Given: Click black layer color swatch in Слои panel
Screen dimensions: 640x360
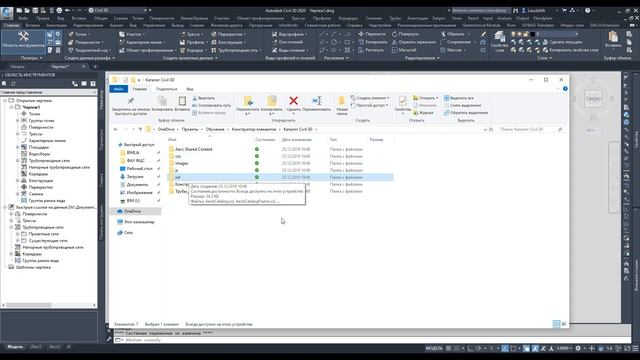Looking at the screenshot, I should (532, 34).
